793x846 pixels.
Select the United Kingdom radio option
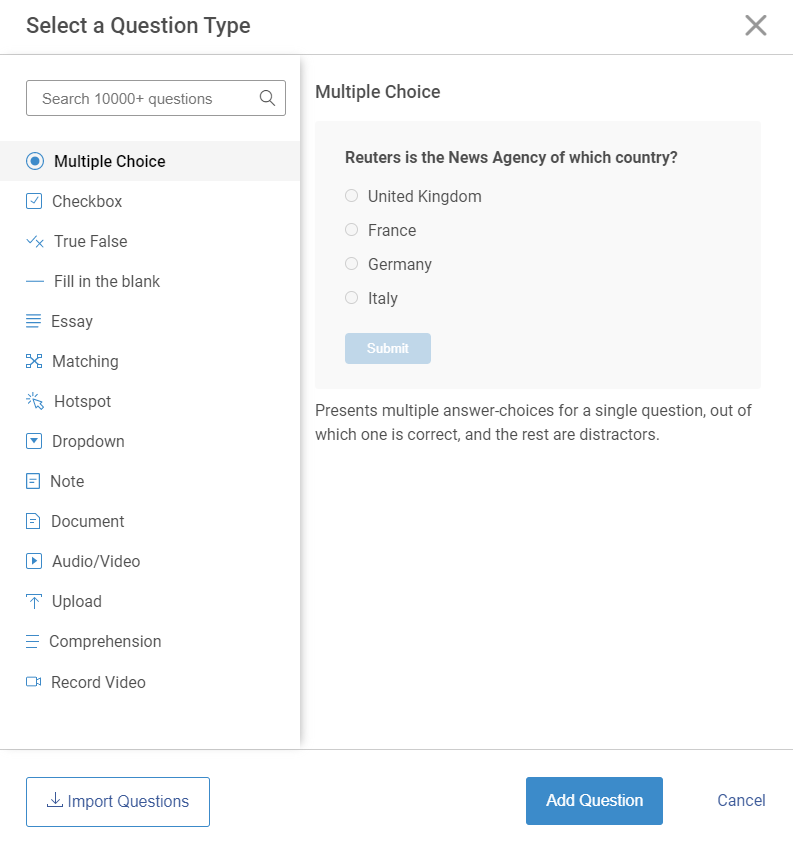click(351, 196)
